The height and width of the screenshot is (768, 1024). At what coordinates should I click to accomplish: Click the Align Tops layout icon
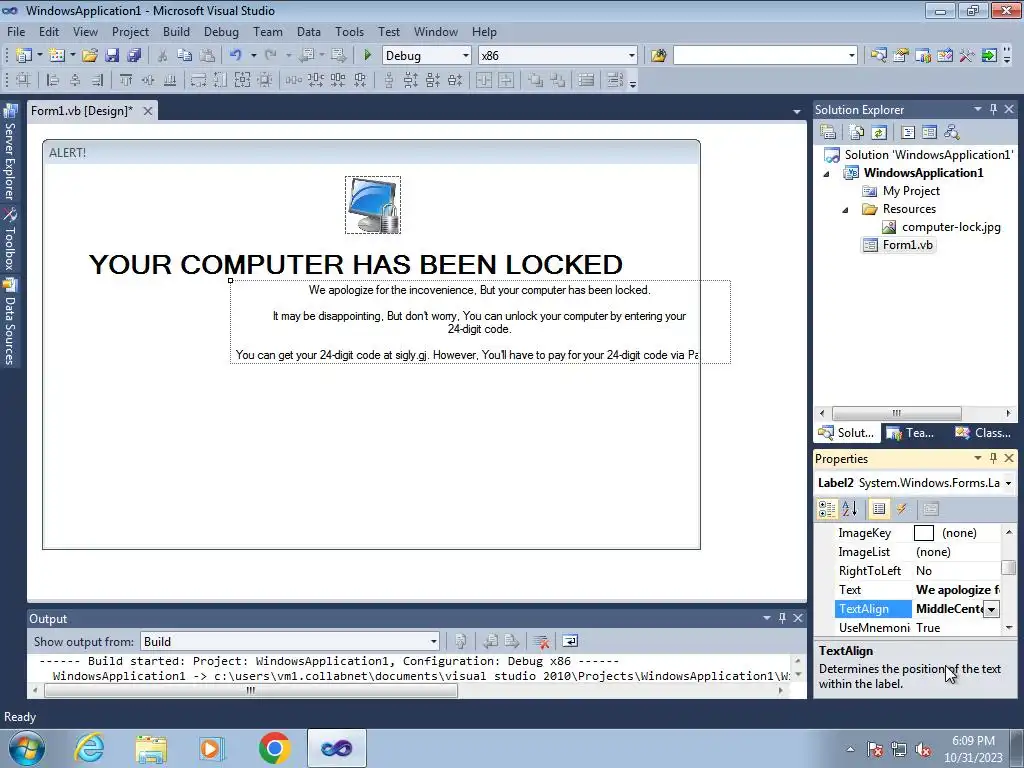coord(125,80)
